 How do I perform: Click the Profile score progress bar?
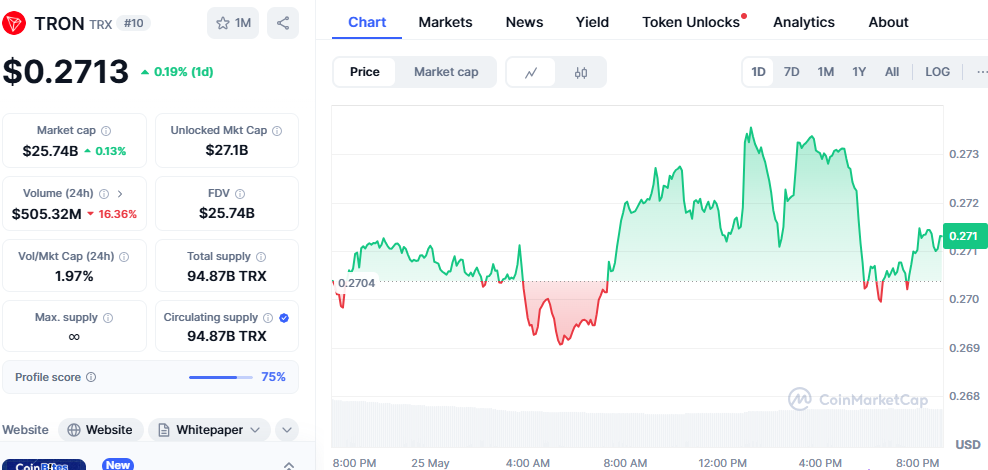coord(221,377)
